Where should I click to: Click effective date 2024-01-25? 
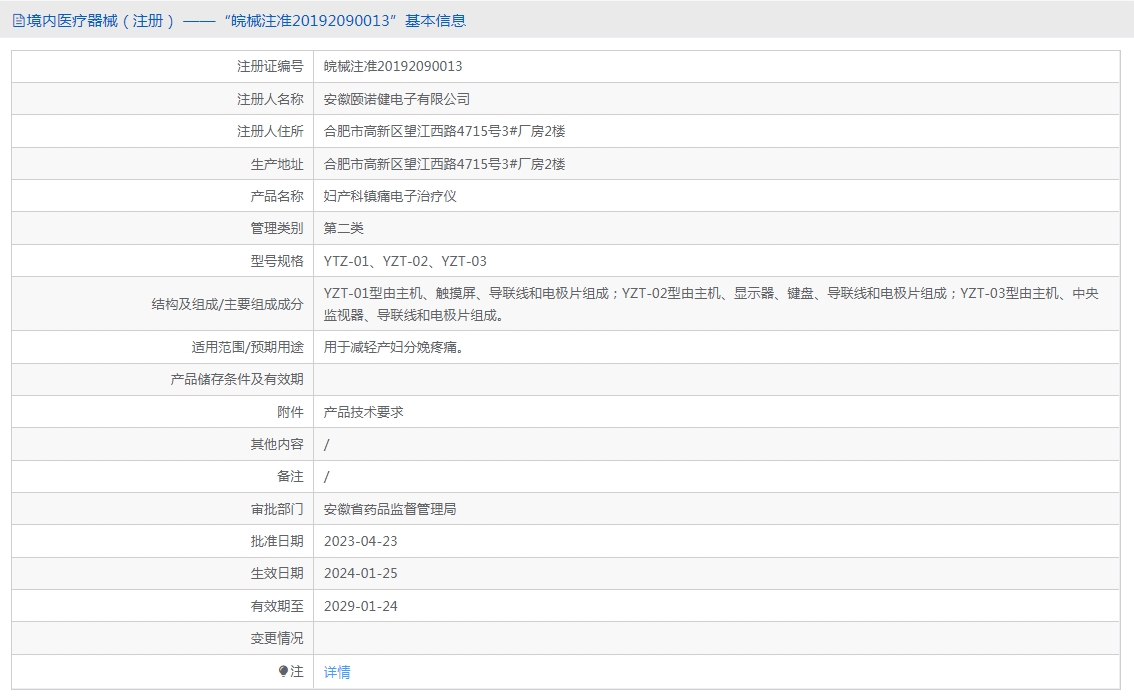click(x=360, y=573)
